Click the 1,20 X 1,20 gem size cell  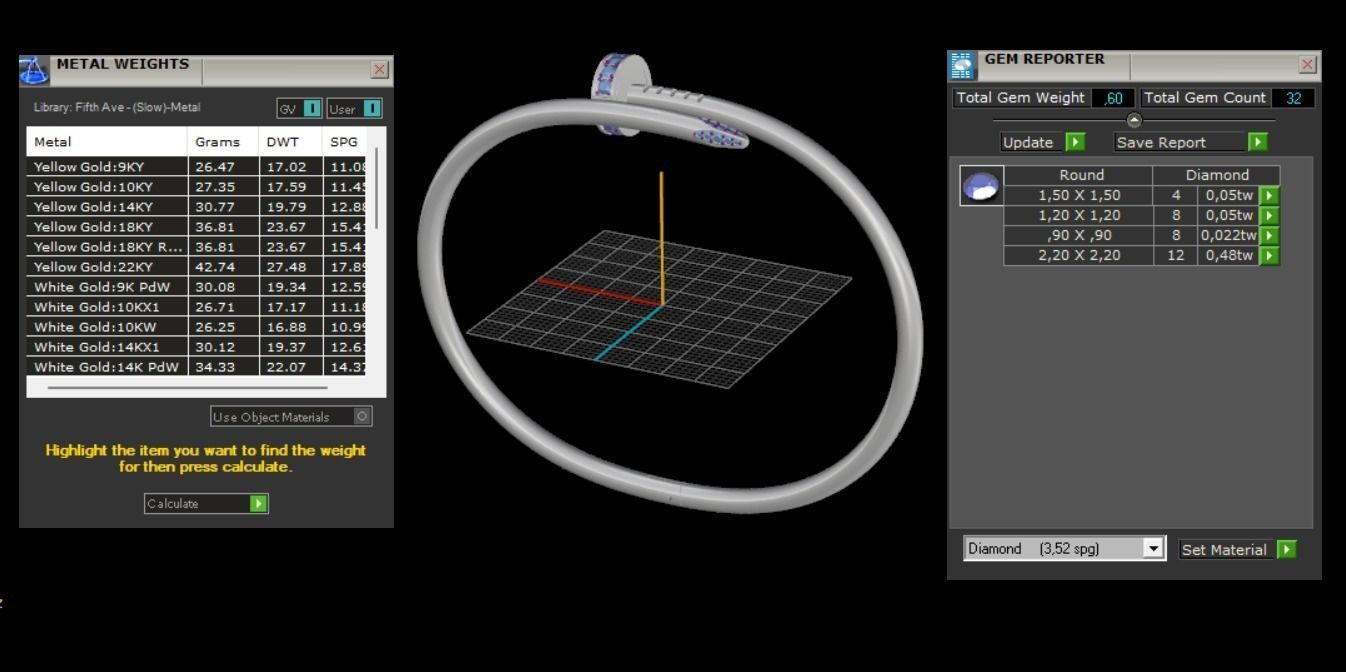pyautogui.click(x=1078, y=216)
